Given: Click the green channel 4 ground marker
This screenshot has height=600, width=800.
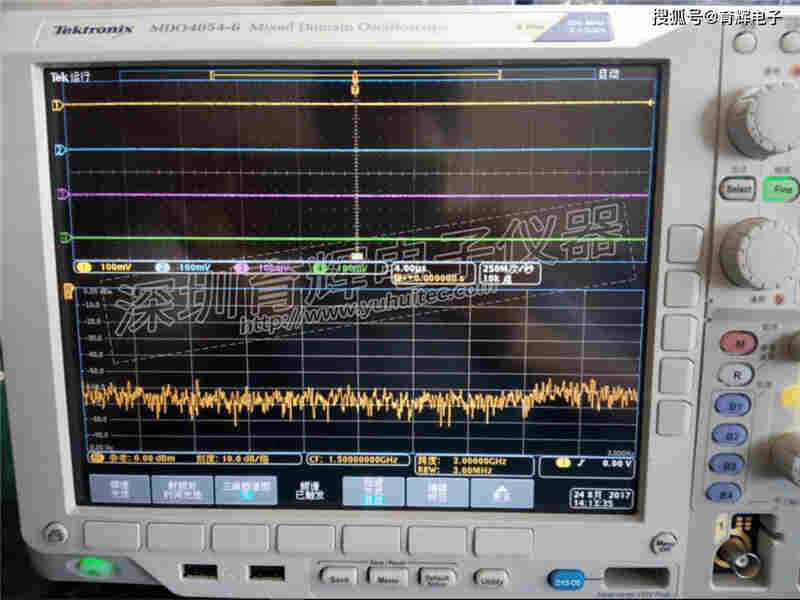Looking at the screenshot, I should [63, 238].
